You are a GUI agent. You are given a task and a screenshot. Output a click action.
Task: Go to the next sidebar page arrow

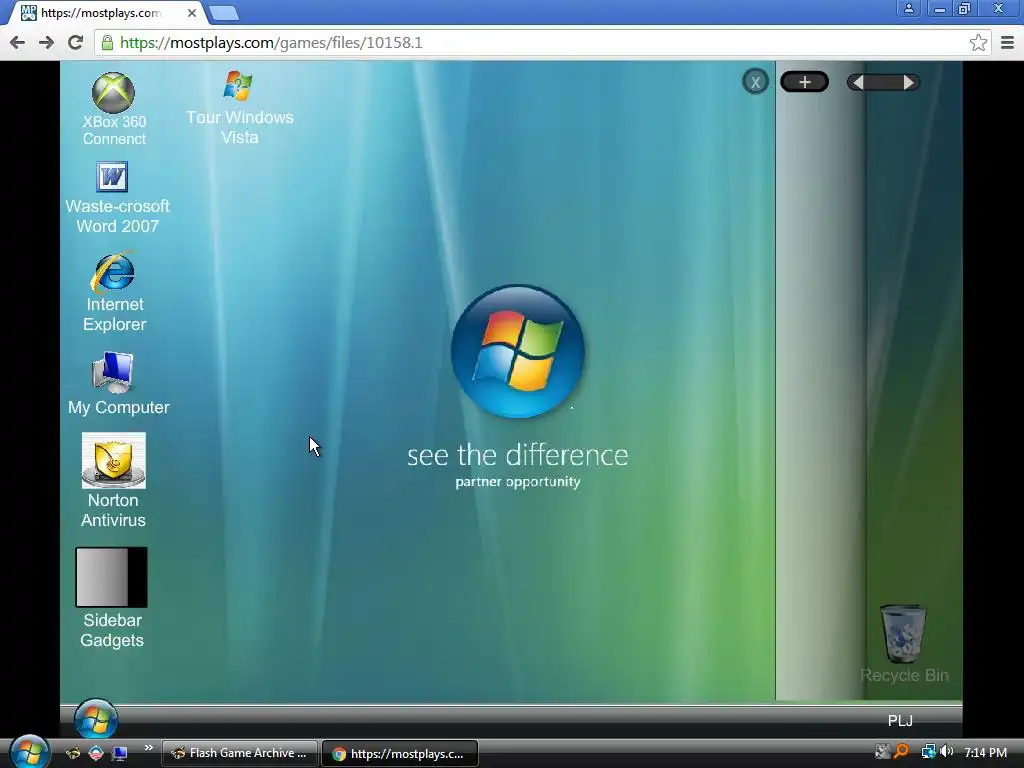click(x=908, y=82)
